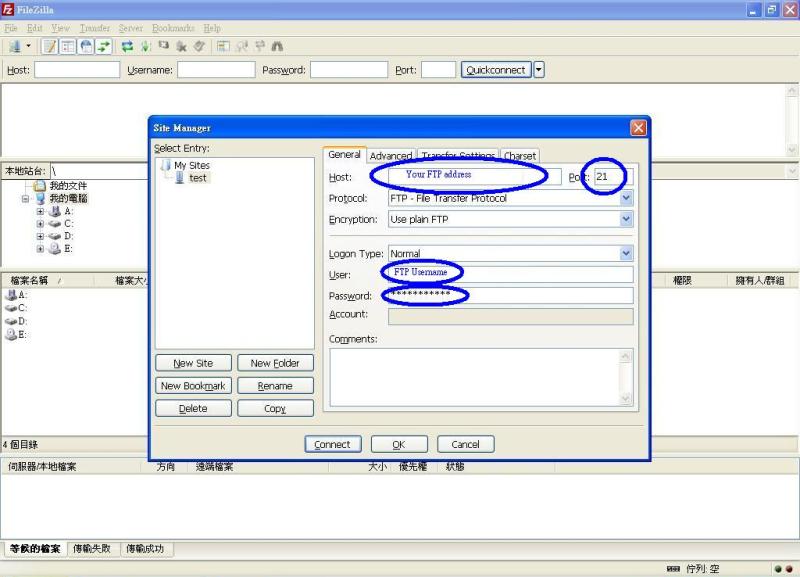
Task: Expand the E: drive in local tree
Action: coord(40,249)
